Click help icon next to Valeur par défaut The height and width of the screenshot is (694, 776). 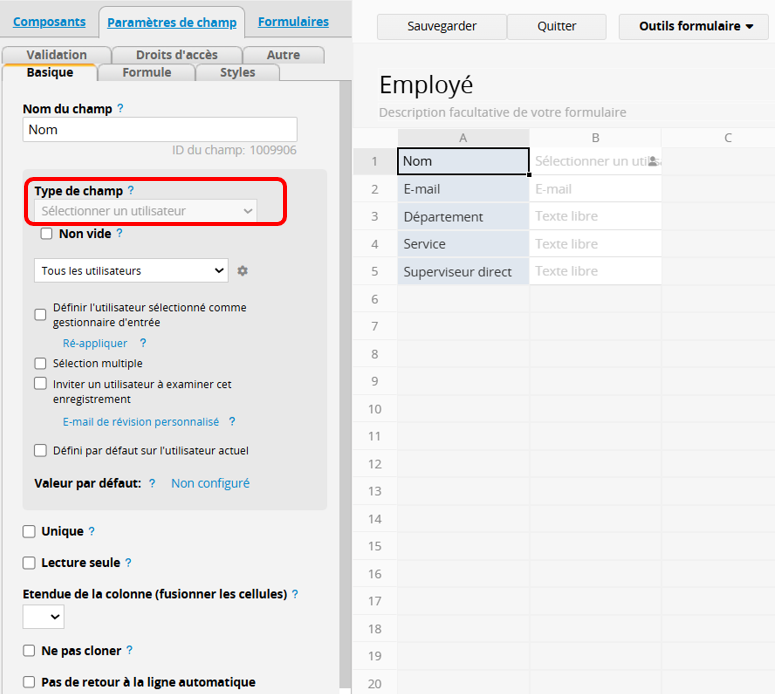(152, 483)
